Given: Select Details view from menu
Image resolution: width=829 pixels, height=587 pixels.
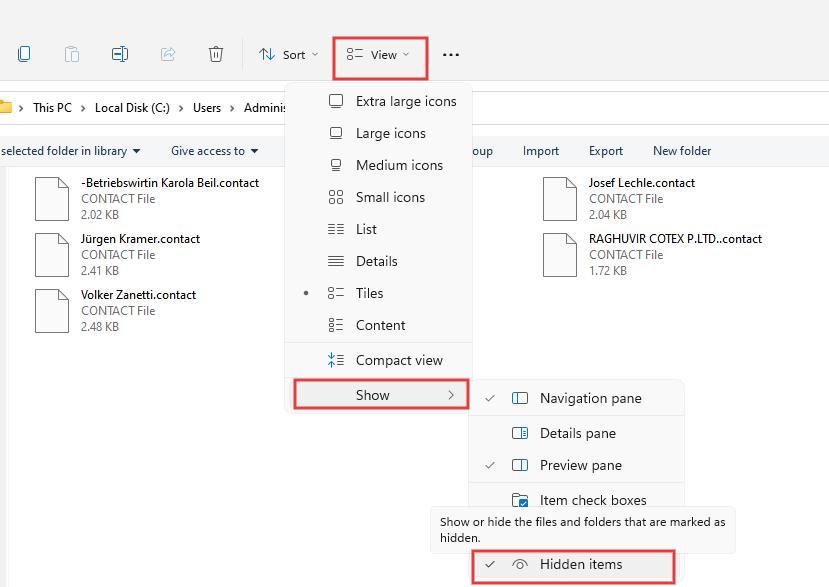Looking at the screenshot, I should click(376, 261).
